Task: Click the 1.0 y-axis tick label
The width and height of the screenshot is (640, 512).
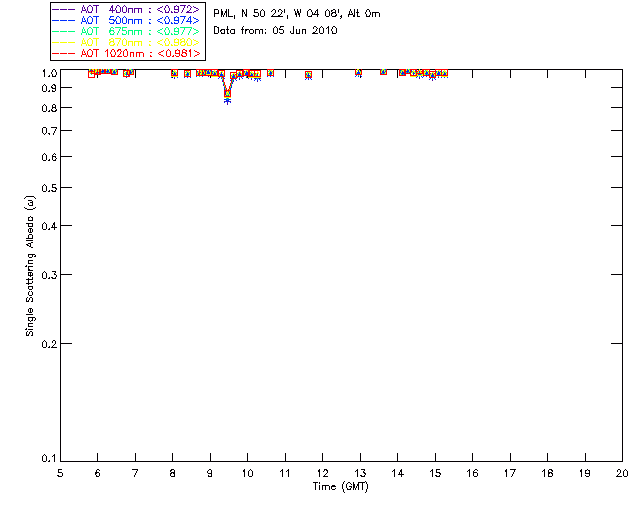Action: (49, 73)
